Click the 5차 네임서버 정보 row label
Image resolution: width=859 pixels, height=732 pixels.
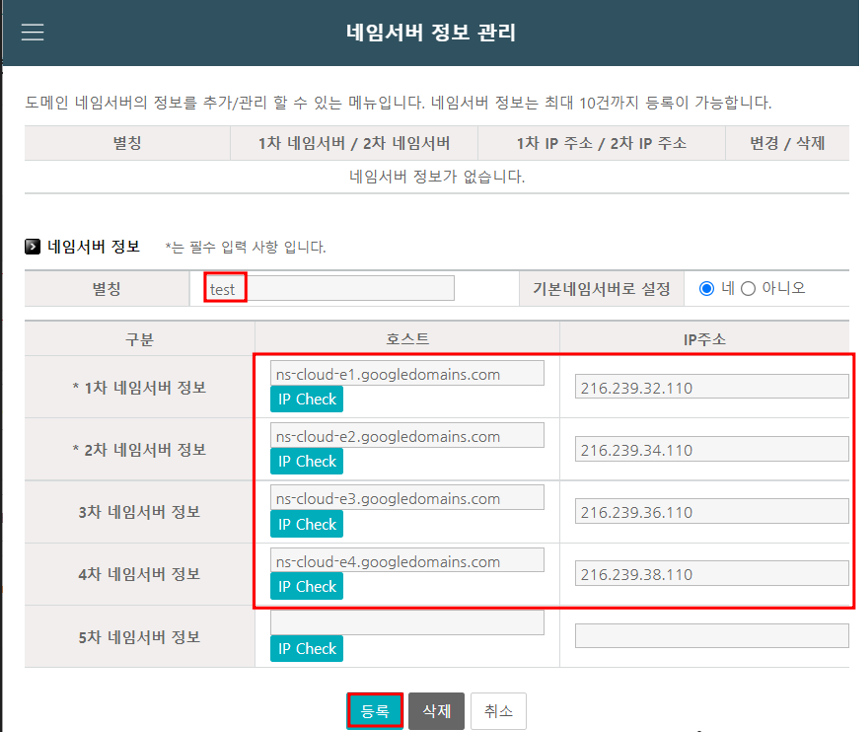[x=140, y=637]
